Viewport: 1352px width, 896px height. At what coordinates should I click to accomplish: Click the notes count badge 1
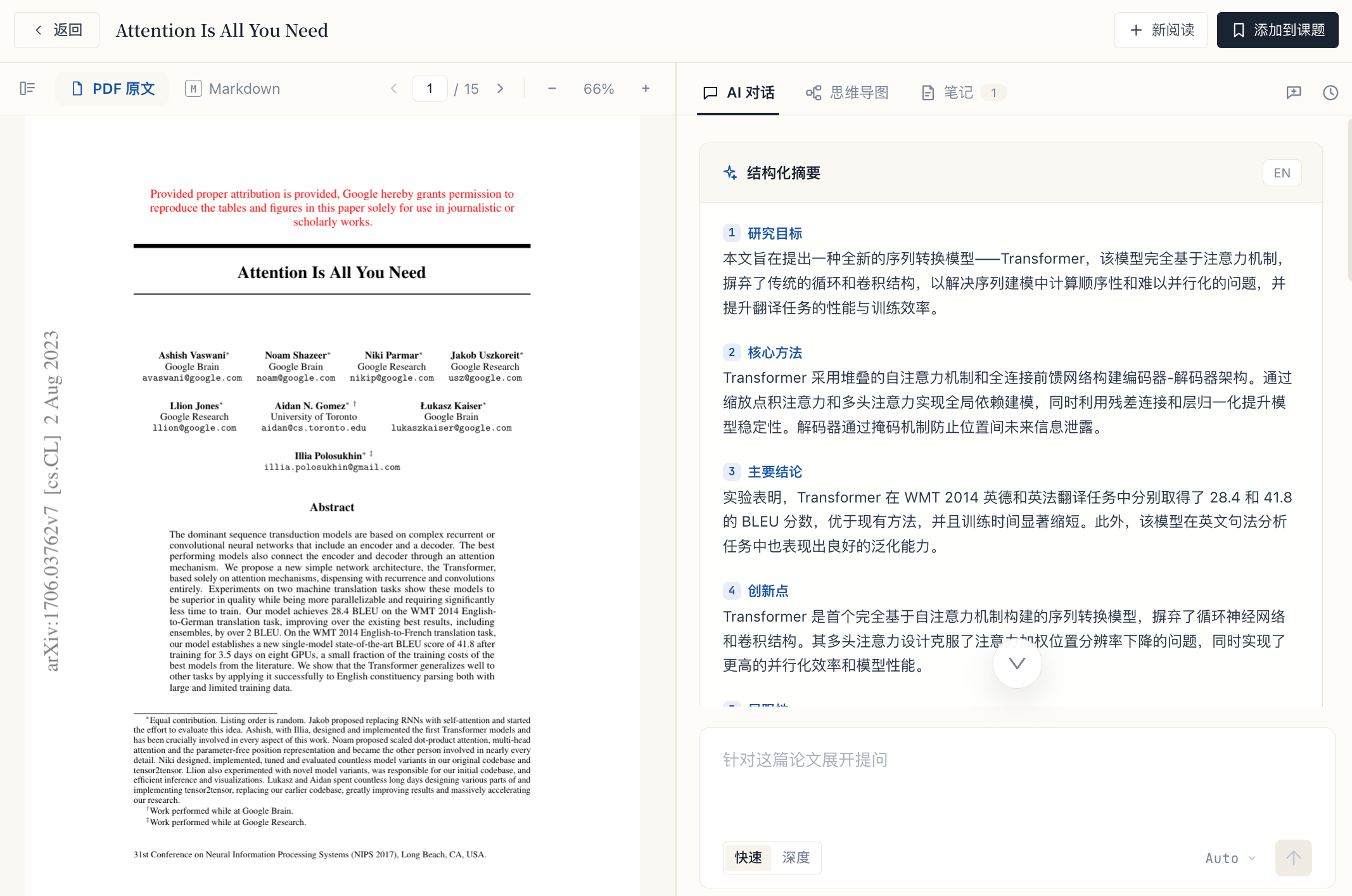993,93
